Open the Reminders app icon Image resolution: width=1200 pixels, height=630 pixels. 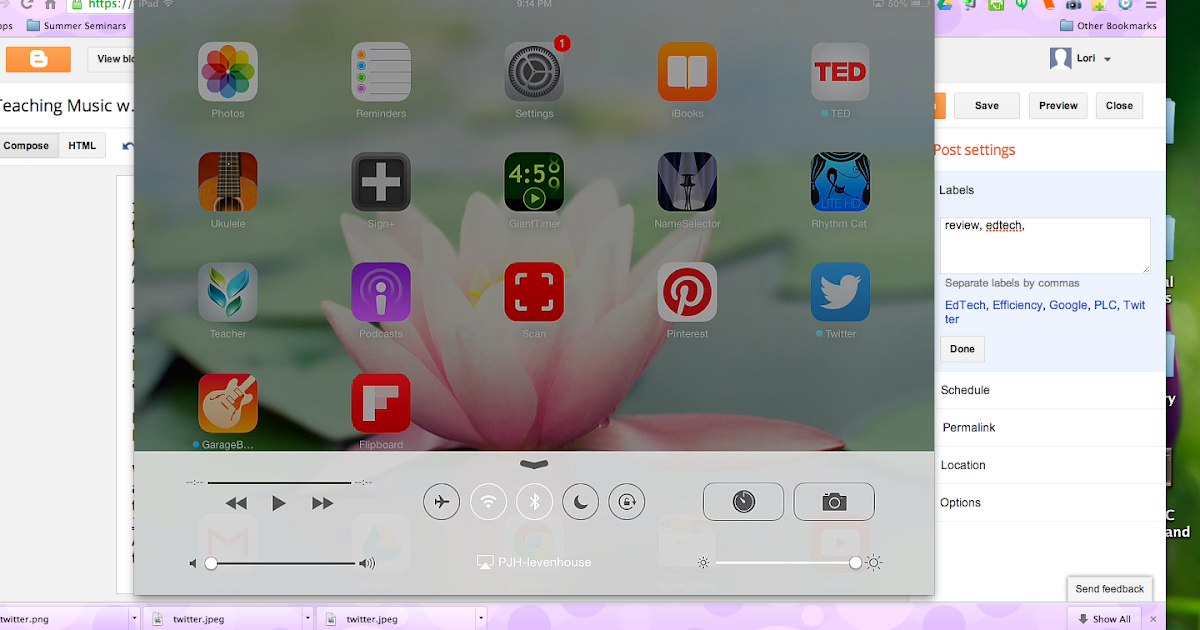pos(381,72)
